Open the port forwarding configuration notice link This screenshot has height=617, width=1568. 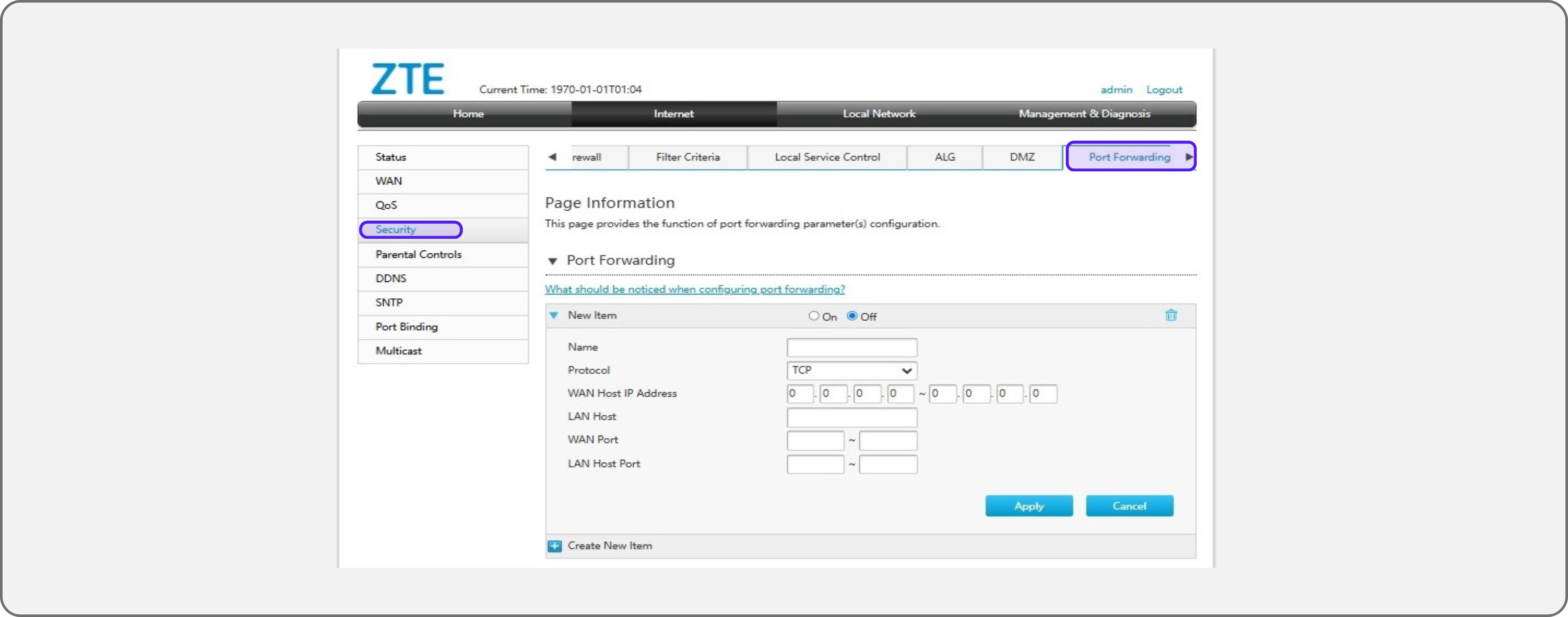(695, 289)
